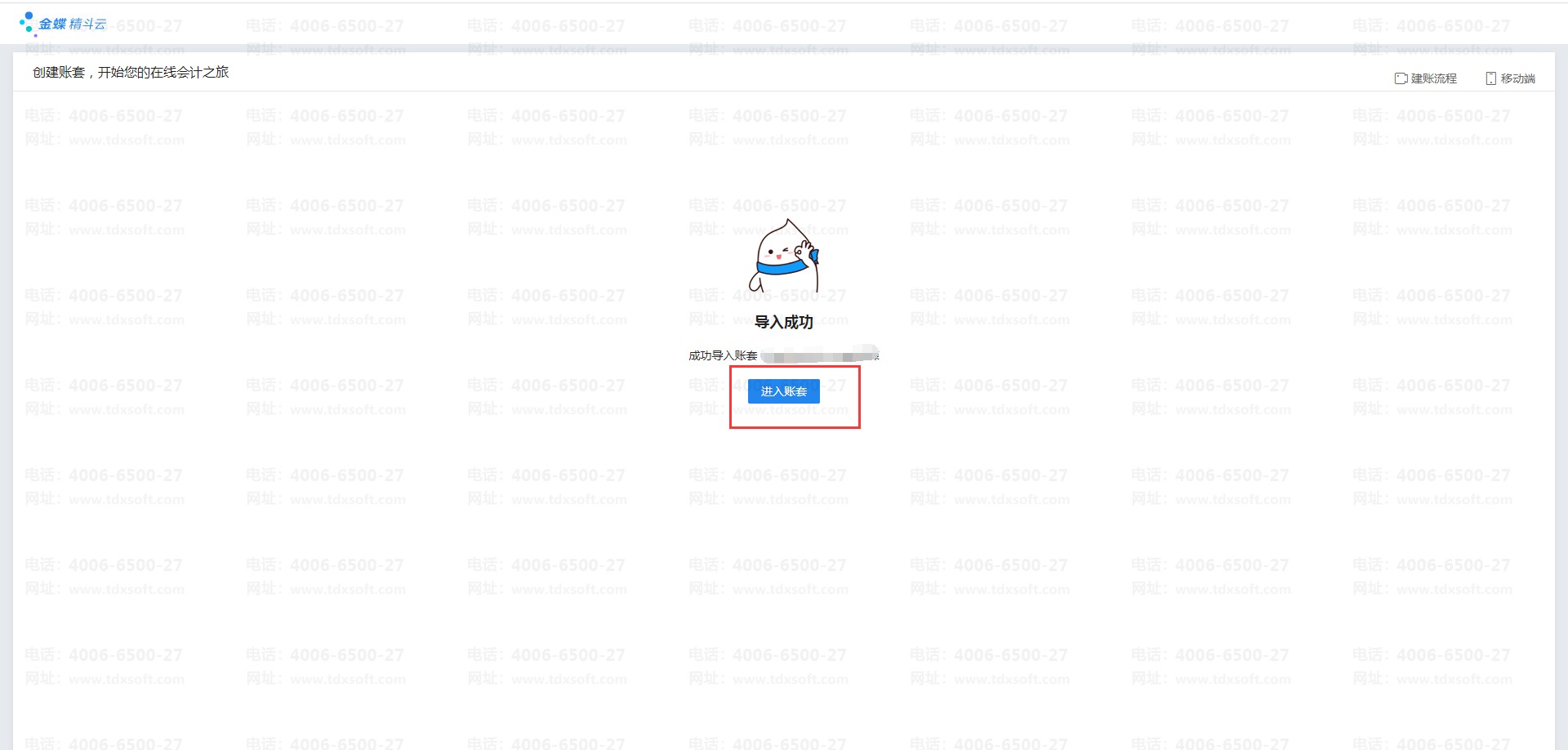This screenshot has width=1568, height=750.
Task: Click the purple dot under the logo
Action: pyautogui.click(x=35, y=35)
